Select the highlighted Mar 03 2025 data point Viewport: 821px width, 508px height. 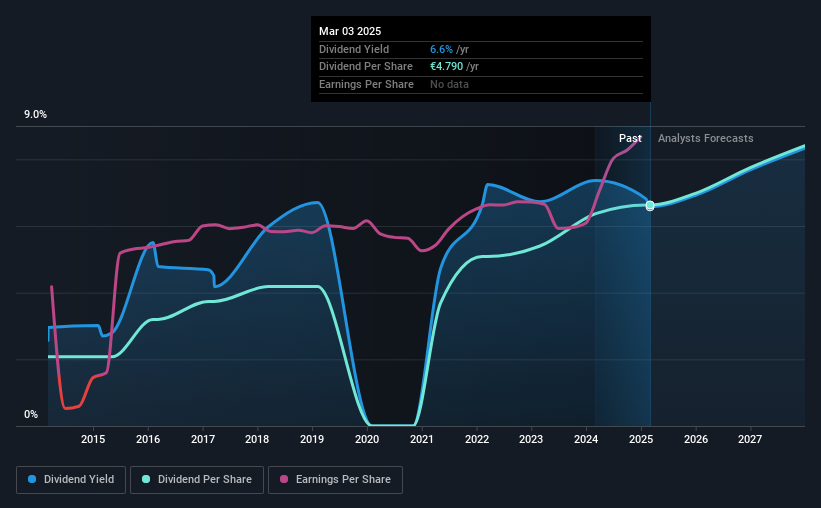pos(650,206)
